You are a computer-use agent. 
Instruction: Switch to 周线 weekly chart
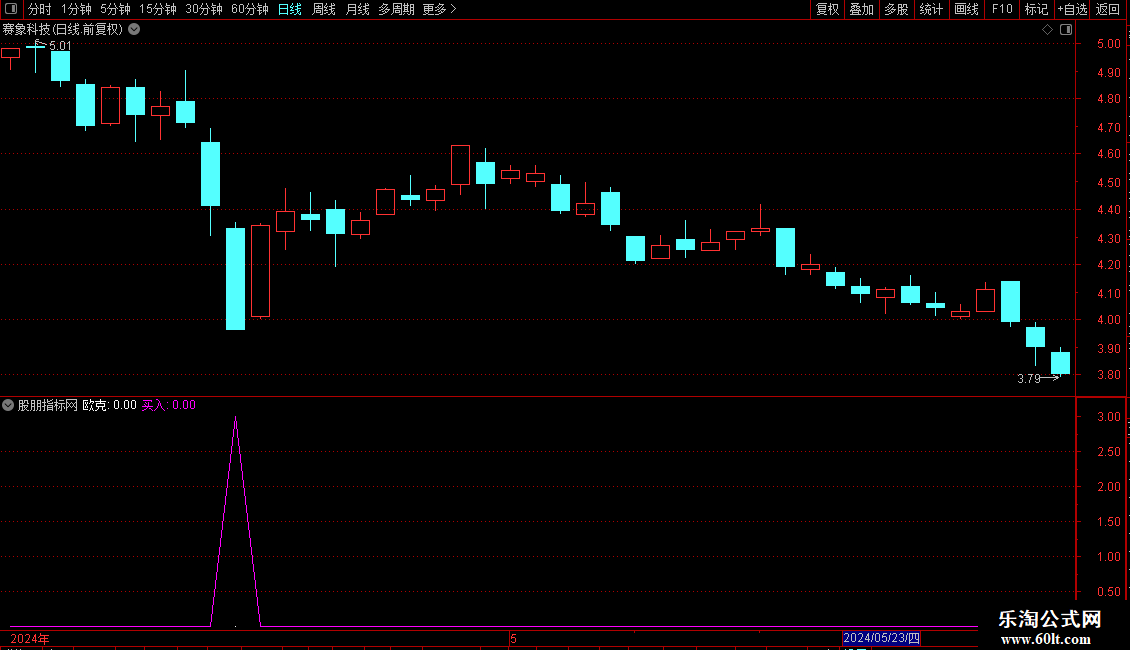[x=324, y=9]
